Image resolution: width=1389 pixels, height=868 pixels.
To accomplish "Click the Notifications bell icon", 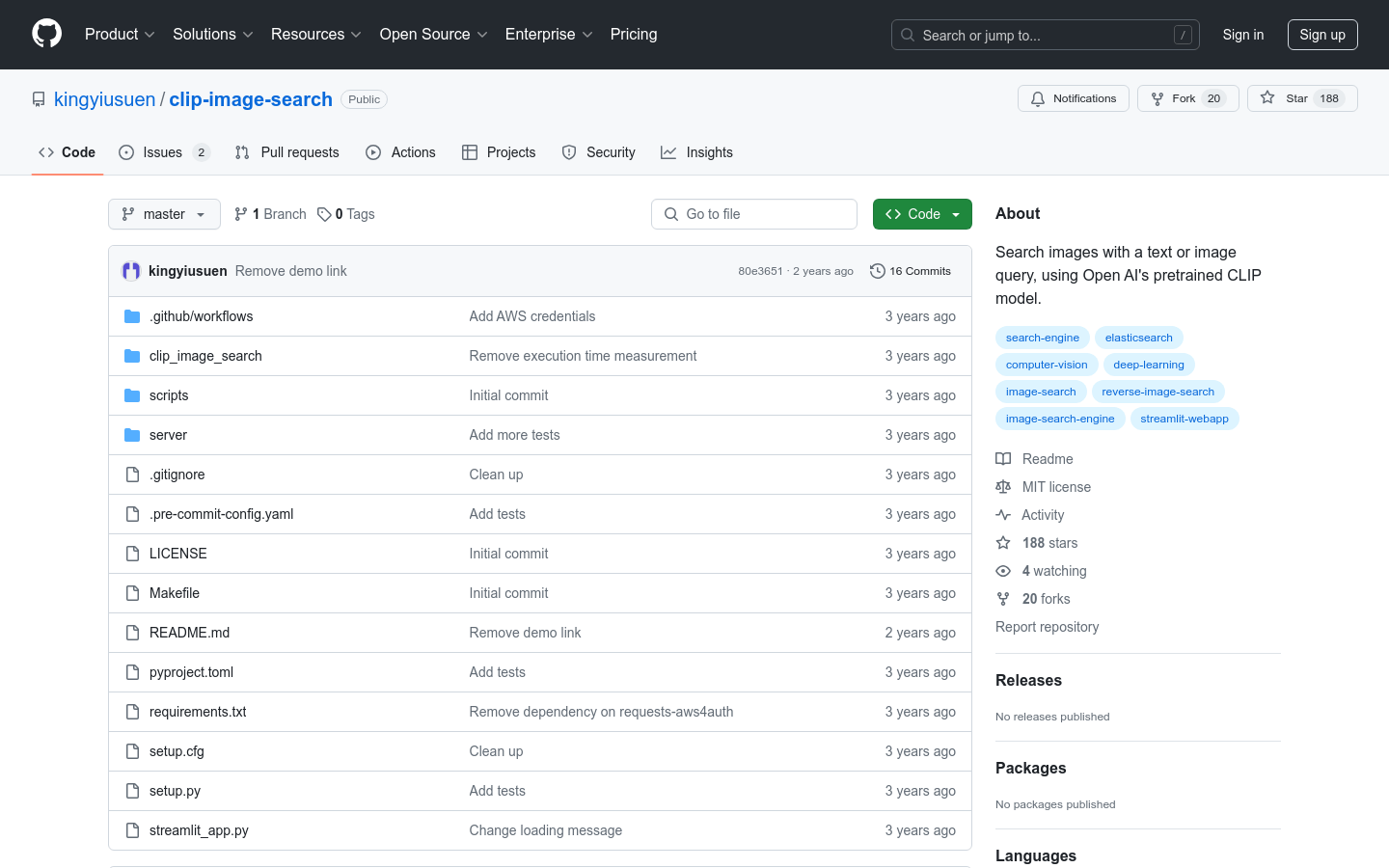I will (x=1038, y=98).
